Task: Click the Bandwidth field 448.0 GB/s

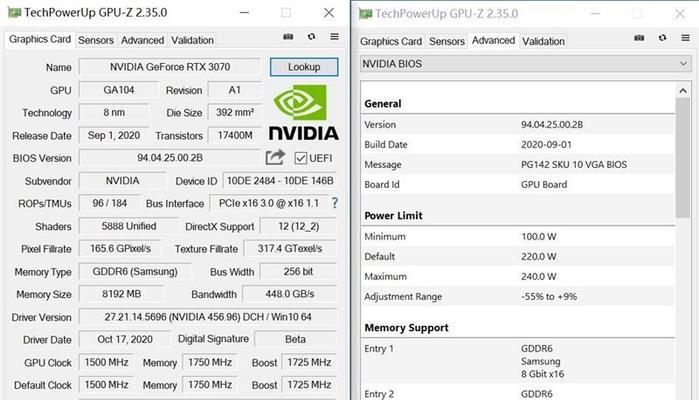Action: (290, 294)
